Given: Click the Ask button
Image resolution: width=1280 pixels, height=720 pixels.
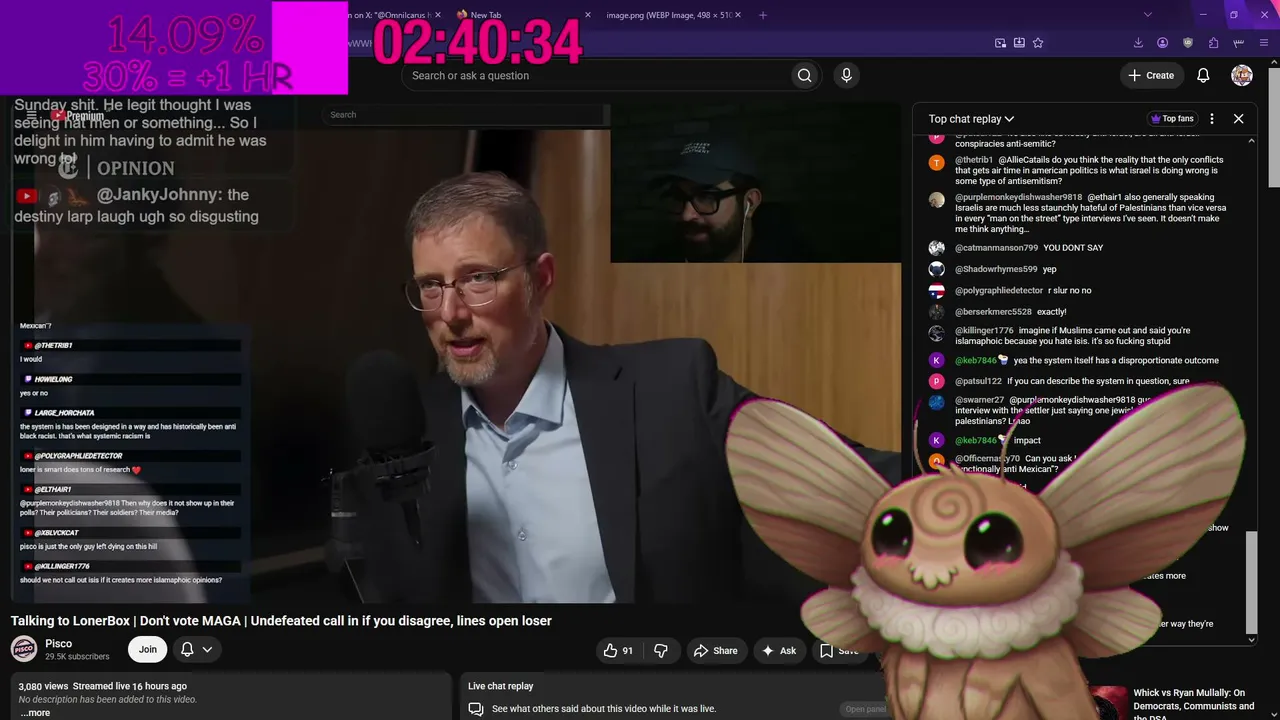Looking at the screenshot, I should 778,650.
